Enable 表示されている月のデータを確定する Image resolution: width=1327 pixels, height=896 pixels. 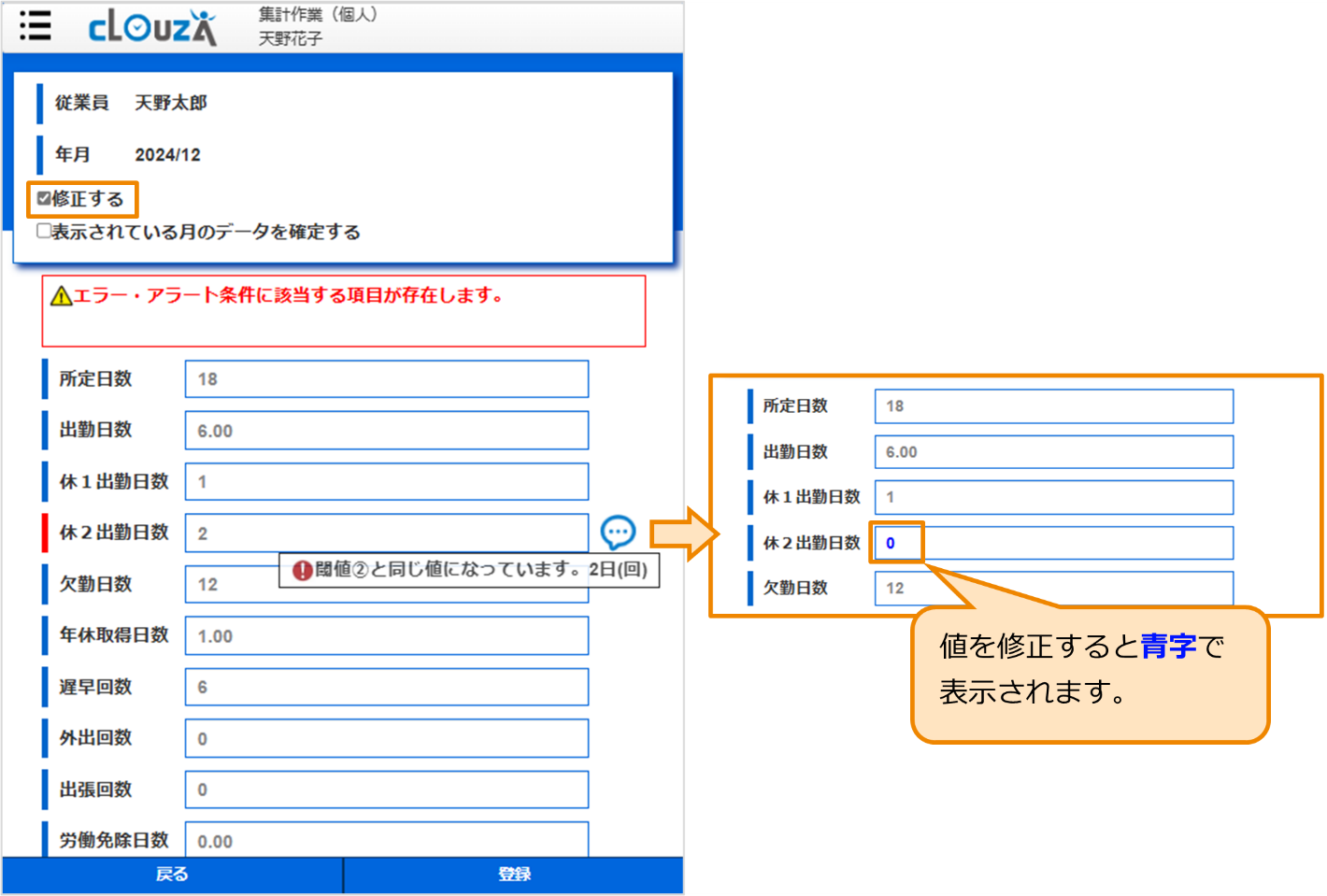click(x=43, y=231)
